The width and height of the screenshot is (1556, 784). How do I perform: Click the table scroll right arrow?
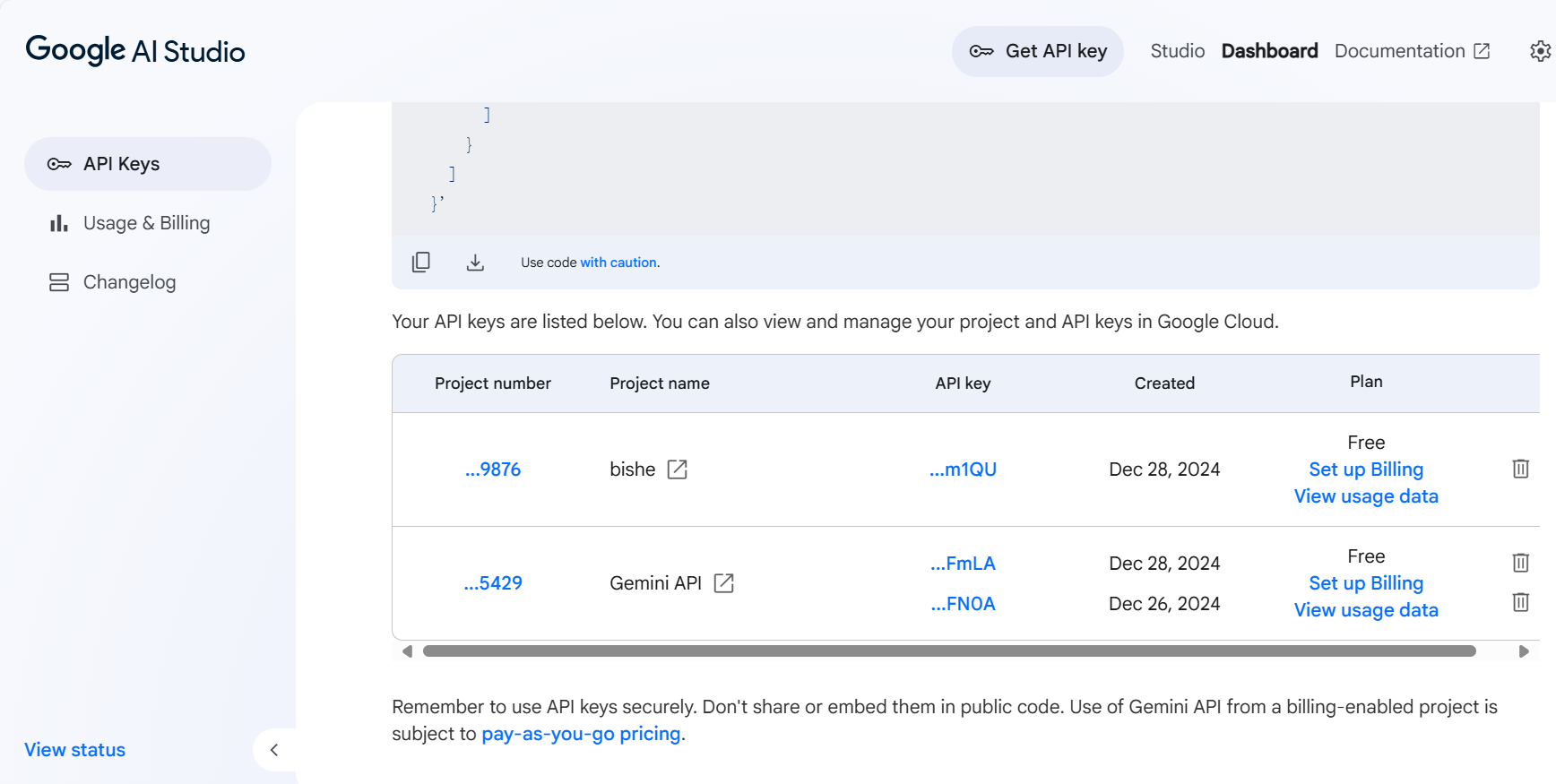pyautogui.click(x=1524, y=651)
